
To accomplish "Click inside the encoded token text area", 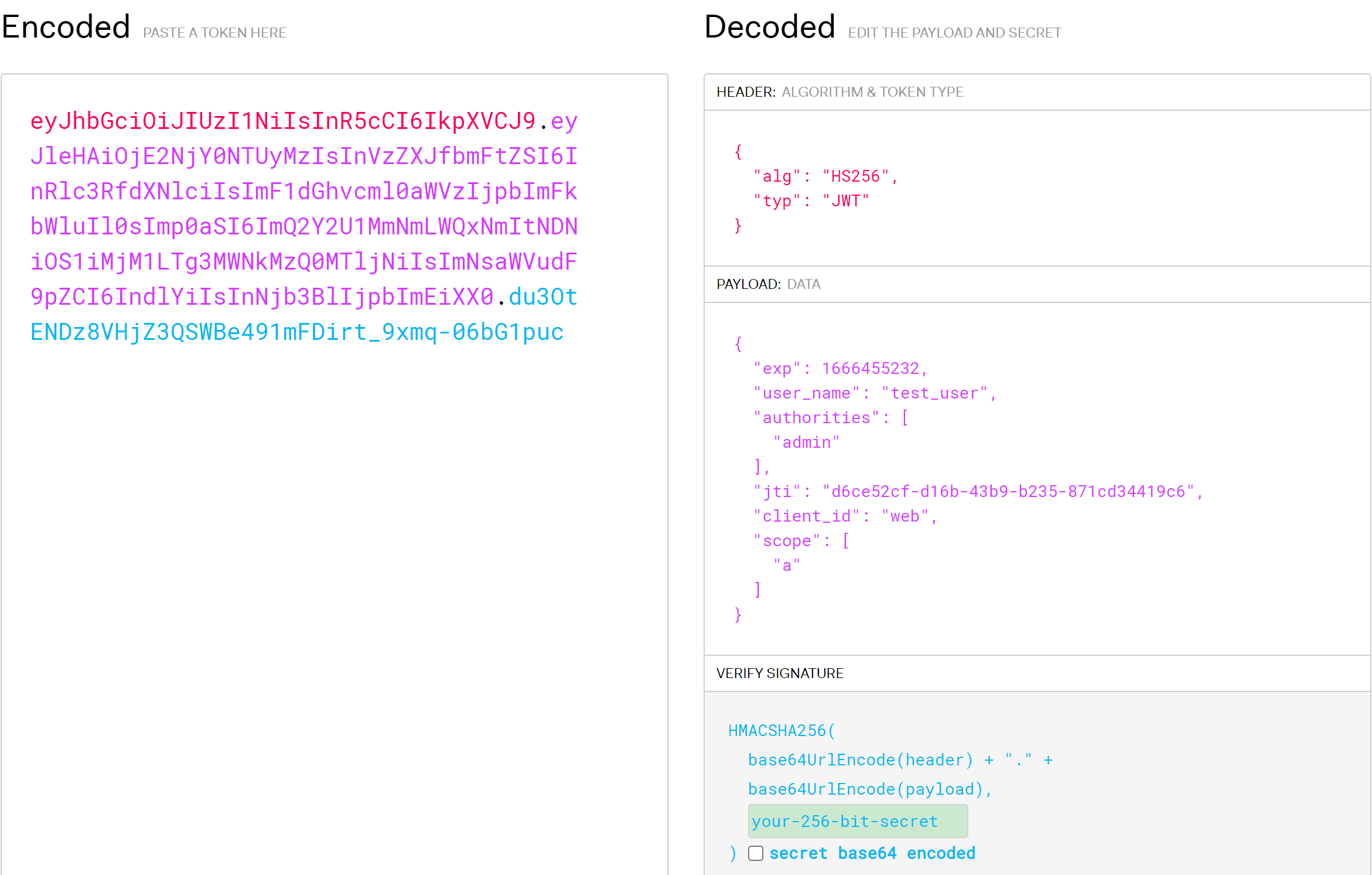I will (x=334, y=474).
